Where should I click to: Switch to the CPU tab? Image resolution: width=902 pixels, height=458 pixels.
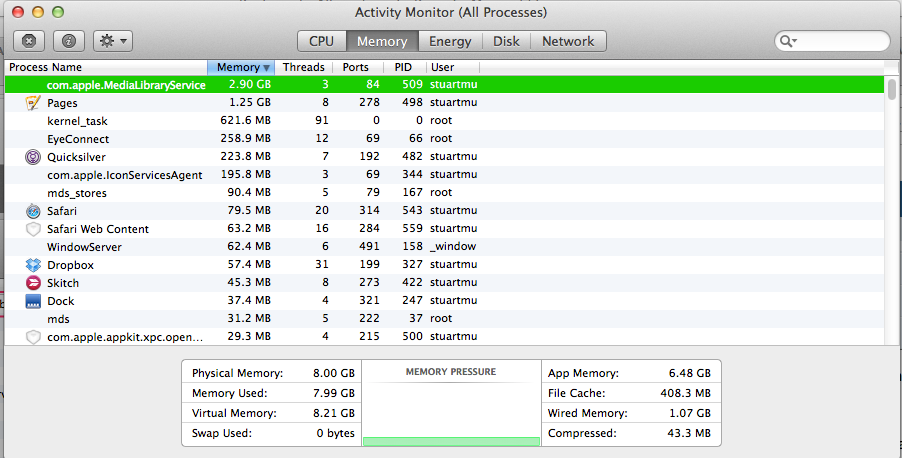coord(322,41)
